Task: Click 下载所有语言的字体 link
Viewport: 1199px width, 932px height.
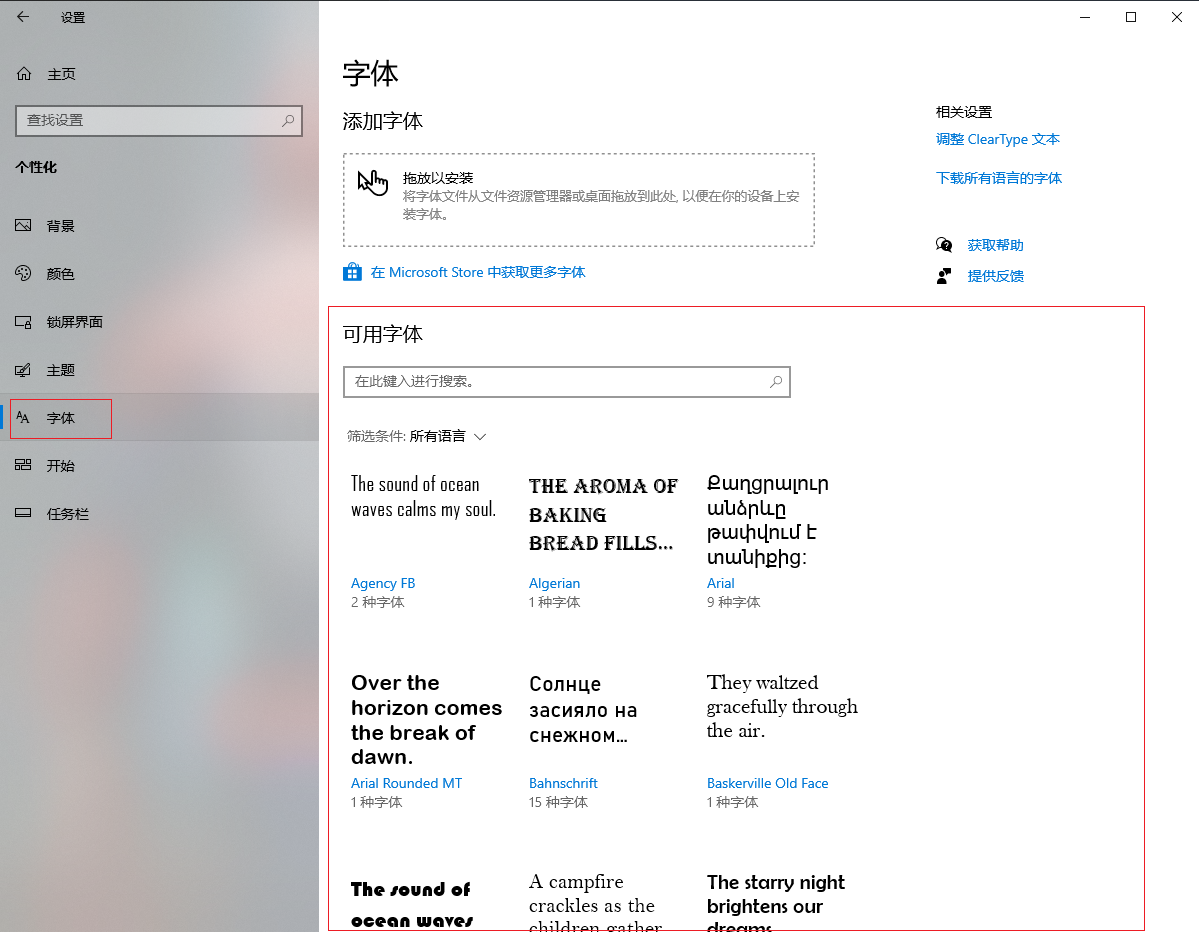Action: [998, 178]
